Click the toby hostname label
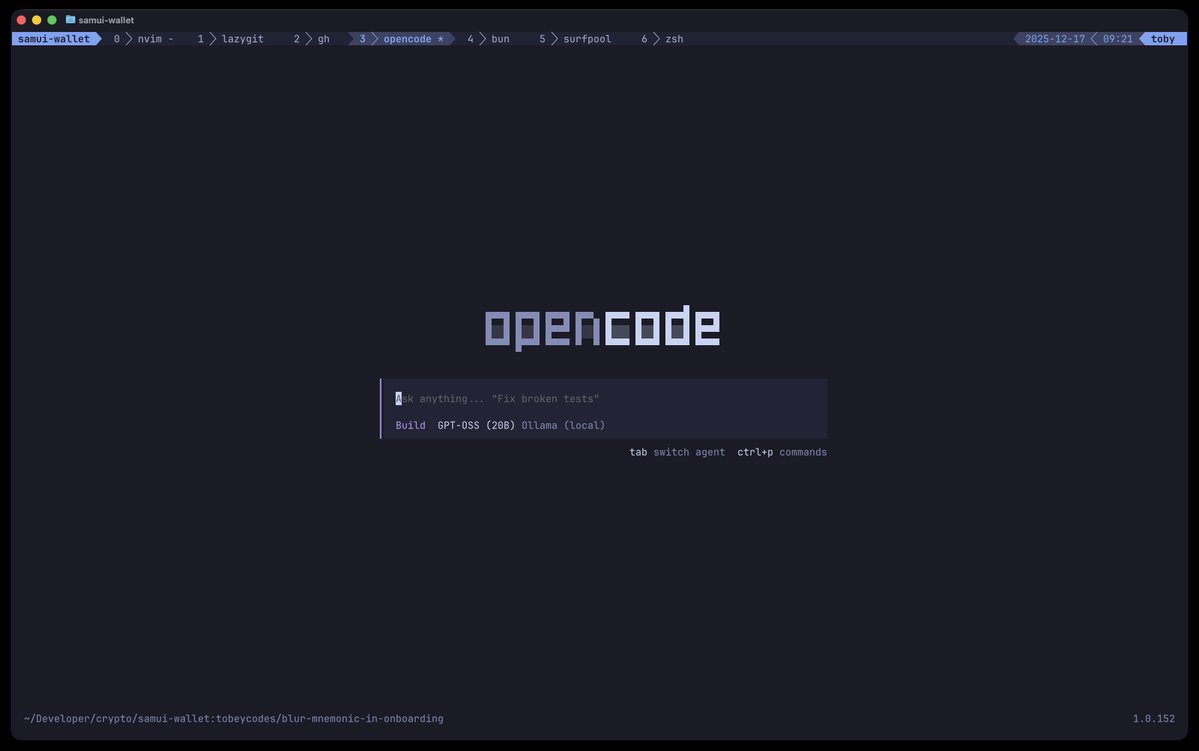Viewport: 1199px width, 751px height. [x=1163, y=39]
